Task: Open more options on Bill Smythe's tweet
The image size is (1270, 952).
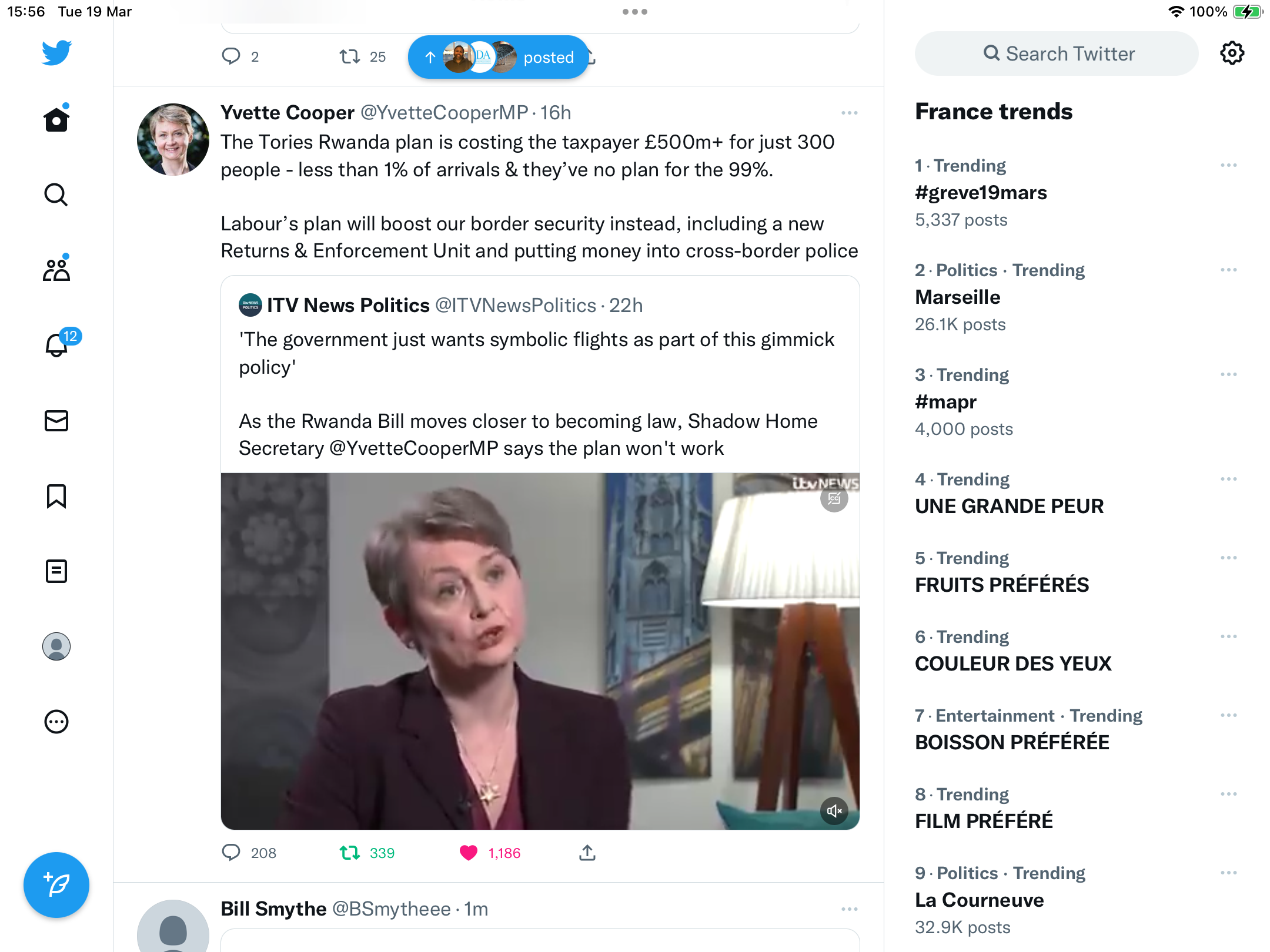Action: pos(850,909)
